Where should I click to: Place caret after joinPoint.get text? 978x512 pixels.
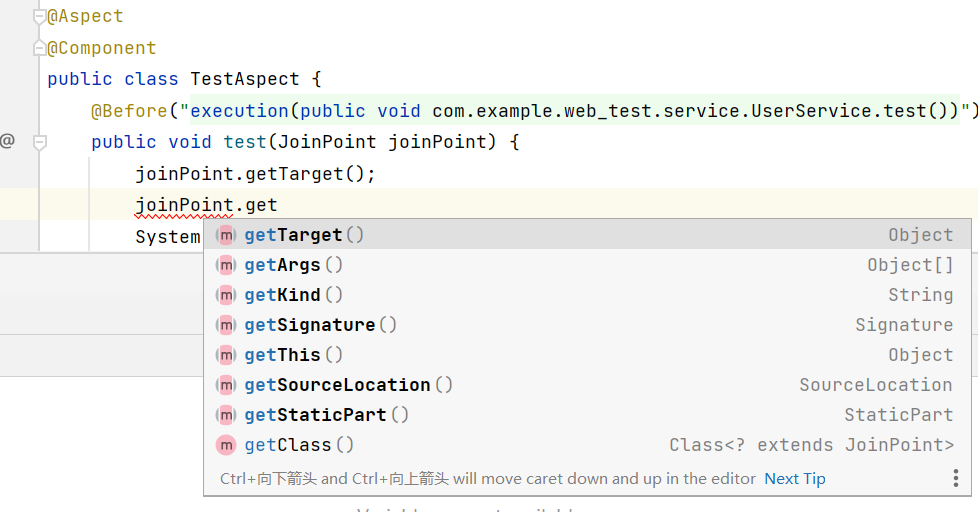(278, 205)
